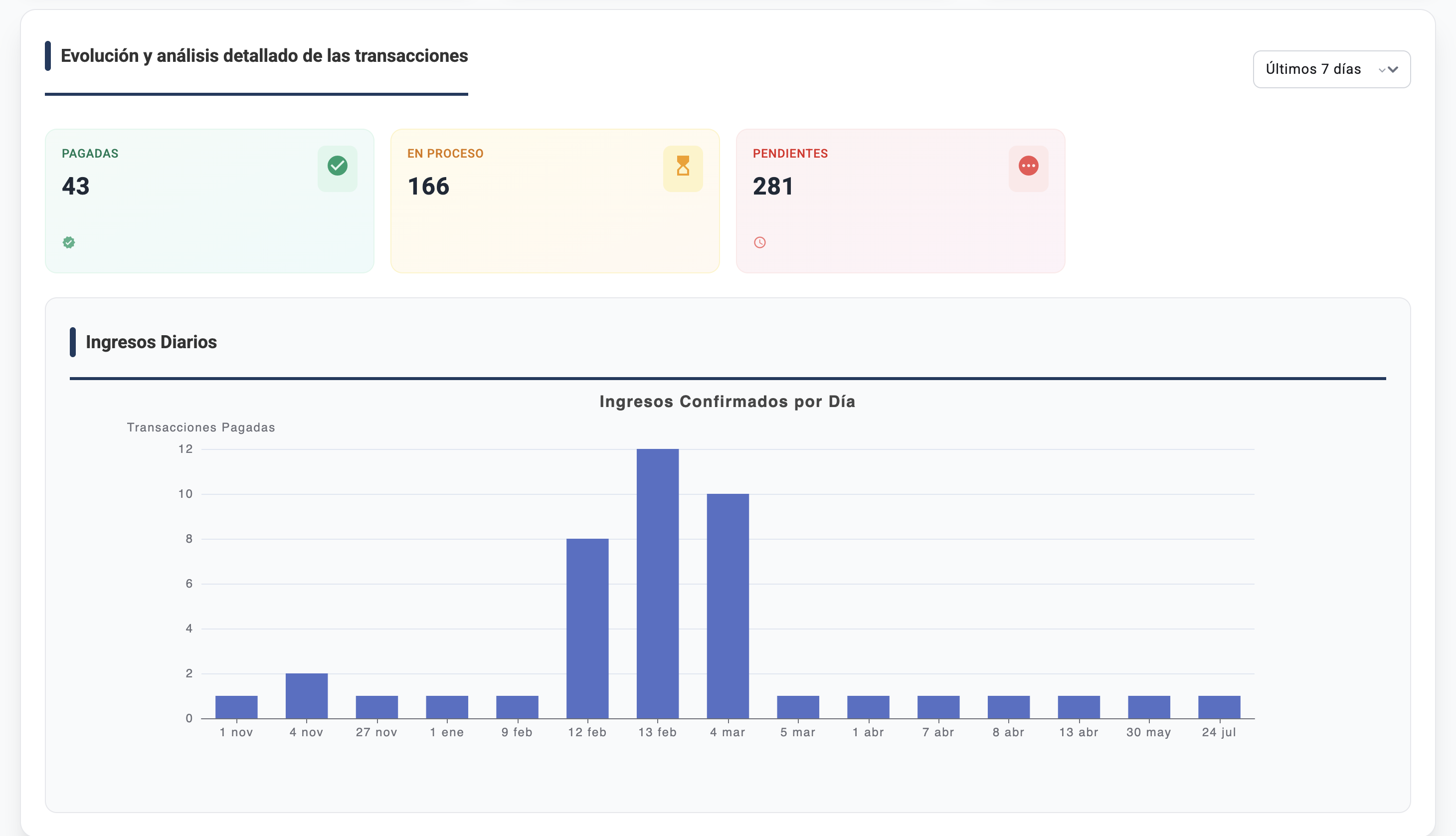Click the Transacciones Pagadas axis label

pyautogui.click(x=201, y=427)
